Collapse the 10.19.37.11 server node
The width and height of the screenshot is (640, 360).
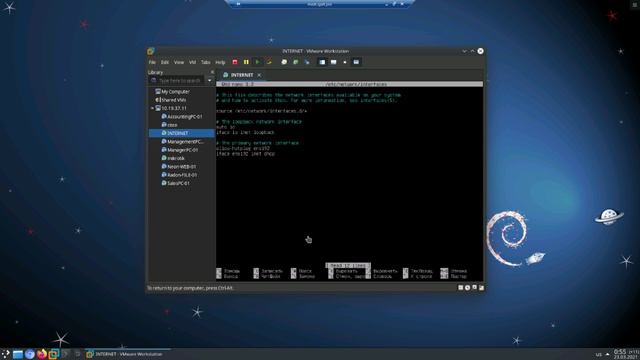pos(152,108)
